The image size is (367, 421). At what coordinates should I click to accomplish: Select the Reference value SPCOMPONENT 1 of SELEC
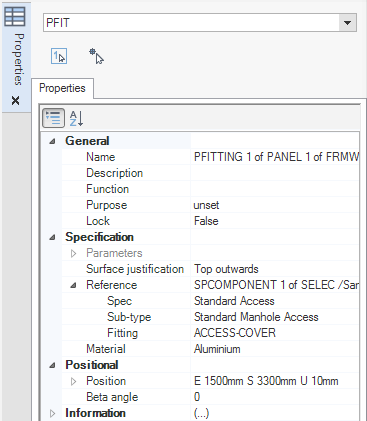click(x=276, y=285)
